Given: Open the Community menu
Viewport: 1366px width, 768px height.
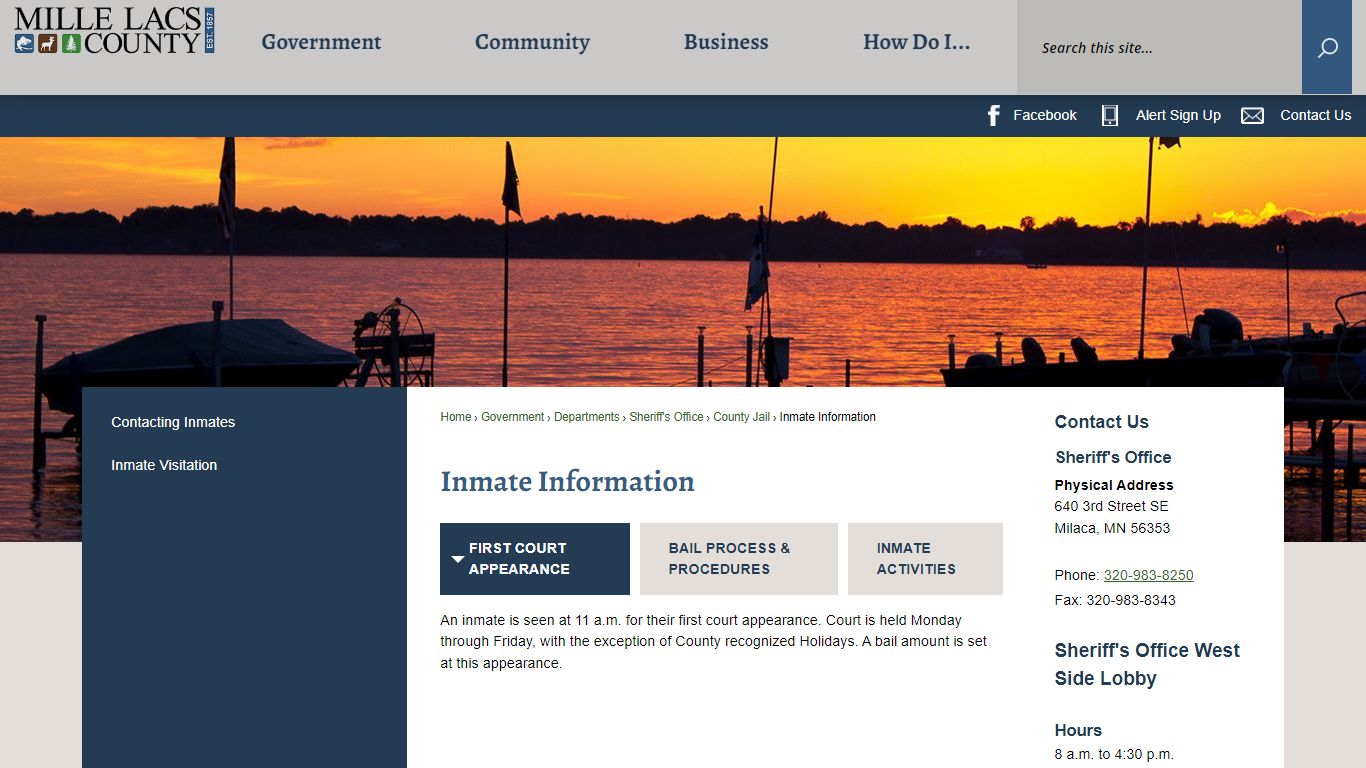Looking at the screenshot, I should click(532, 42).
